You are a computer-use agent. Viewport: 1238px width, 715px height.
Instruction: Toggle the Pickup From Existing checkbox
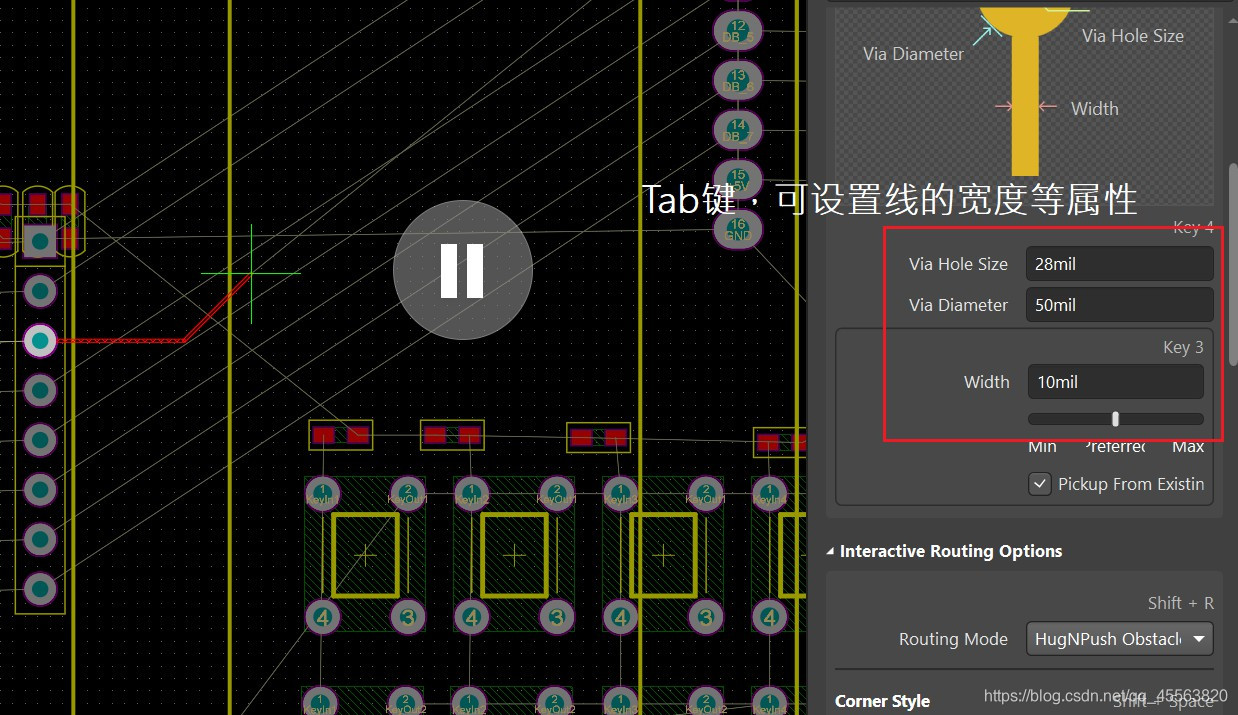(1040, 484)
